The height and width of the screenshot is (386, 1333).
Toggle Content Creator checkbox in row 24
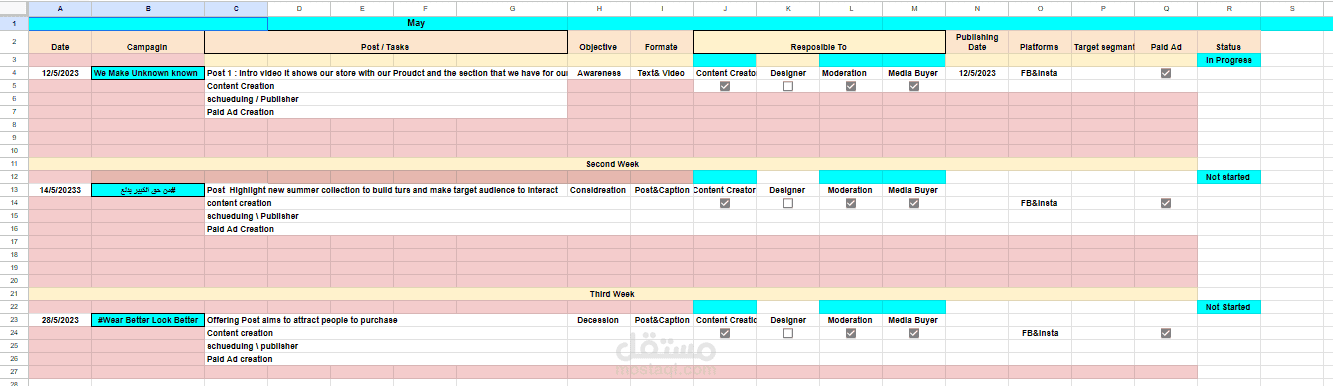point(725,333)
